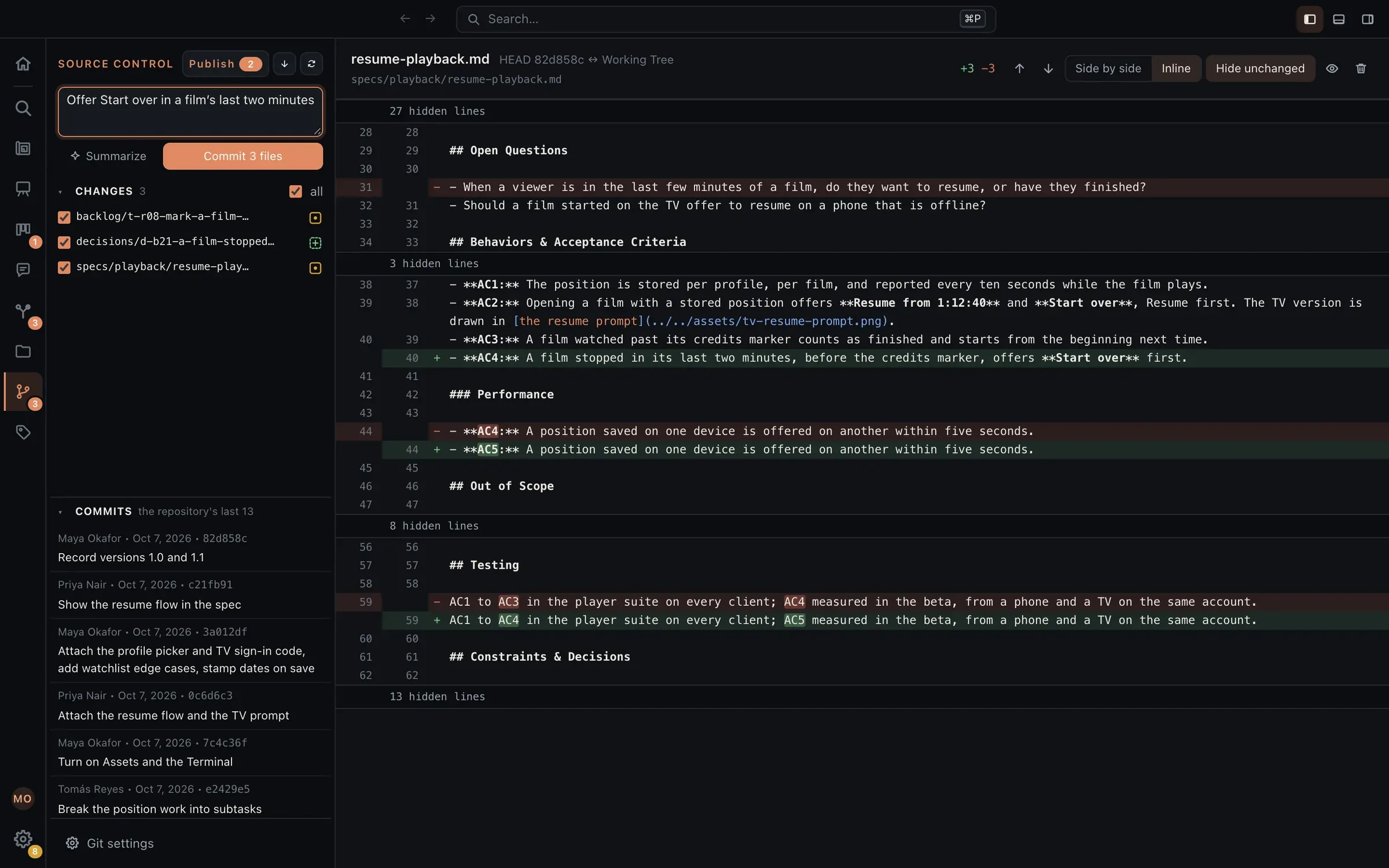Open the settings gear with badge 8
This screenshot has width=1389, height=868.
(x=23, y=838)
